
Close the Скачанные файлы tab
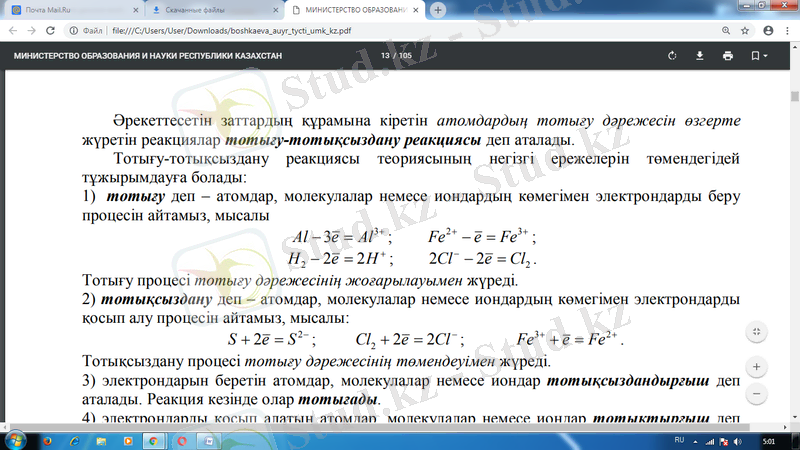click(276, 10)
